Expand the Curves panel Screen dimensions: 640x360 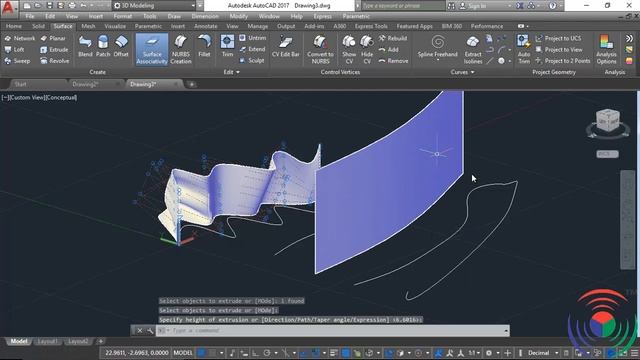tap(462, 72)
